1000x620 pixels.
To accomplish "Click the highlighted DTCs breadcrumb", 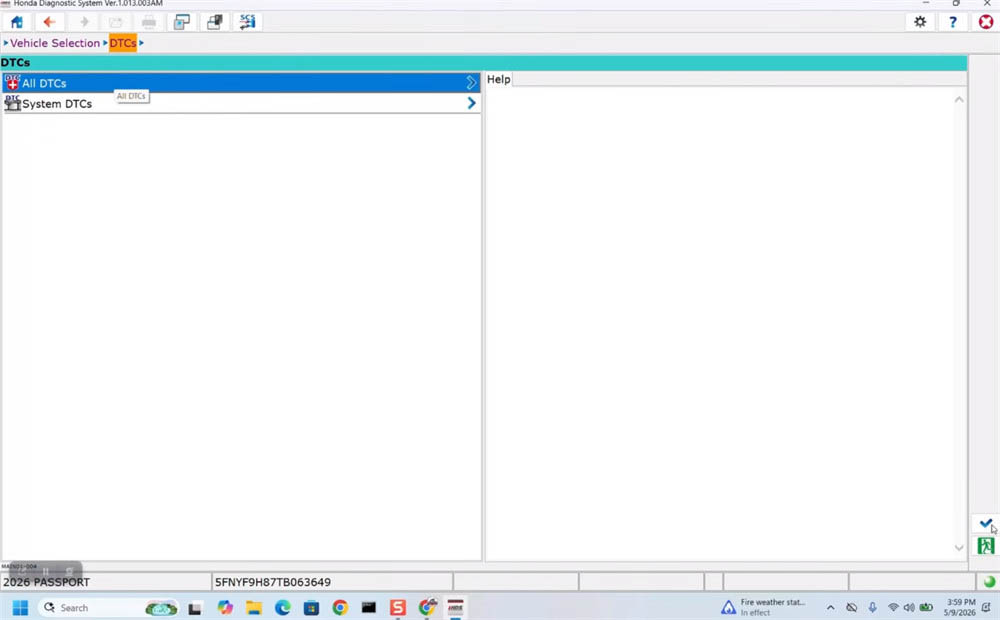I will click(122, 43).
